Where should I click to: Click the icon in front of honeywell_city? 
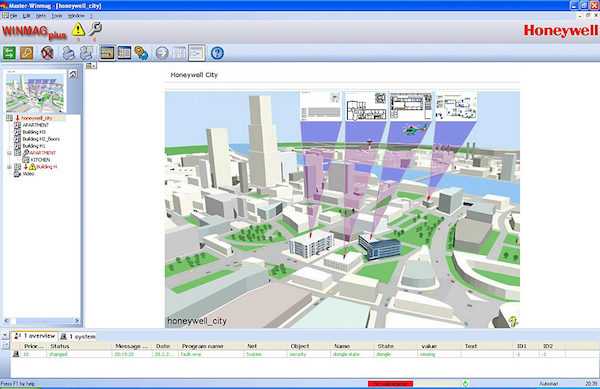pos(10,118)
